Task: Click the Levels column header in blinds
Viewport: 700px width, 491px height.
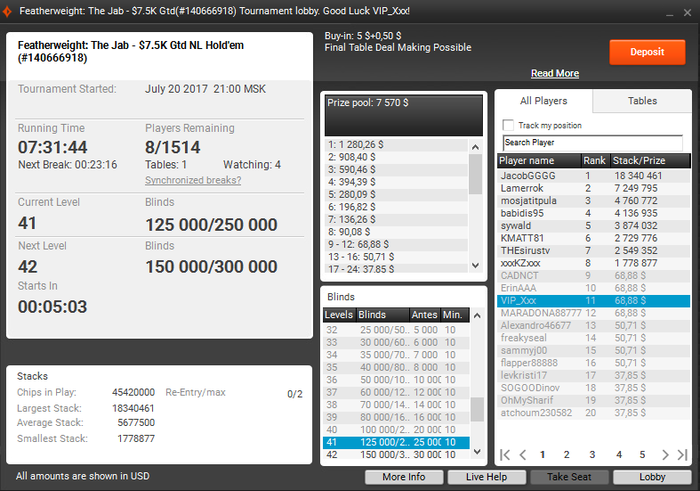Action: pyautogui.click(x=339, y=315)
